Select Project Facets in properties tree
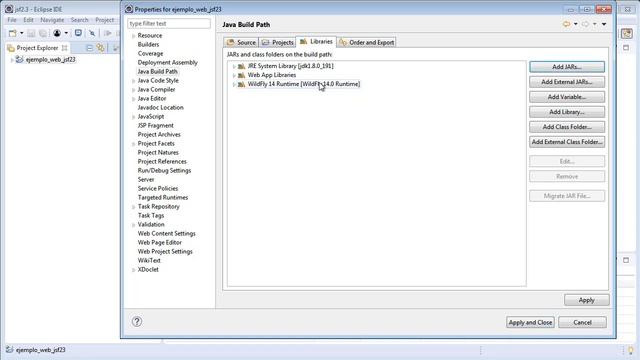The height and width of the screenshot is (360, 640). pyautogui.click(x=156, y=144)
